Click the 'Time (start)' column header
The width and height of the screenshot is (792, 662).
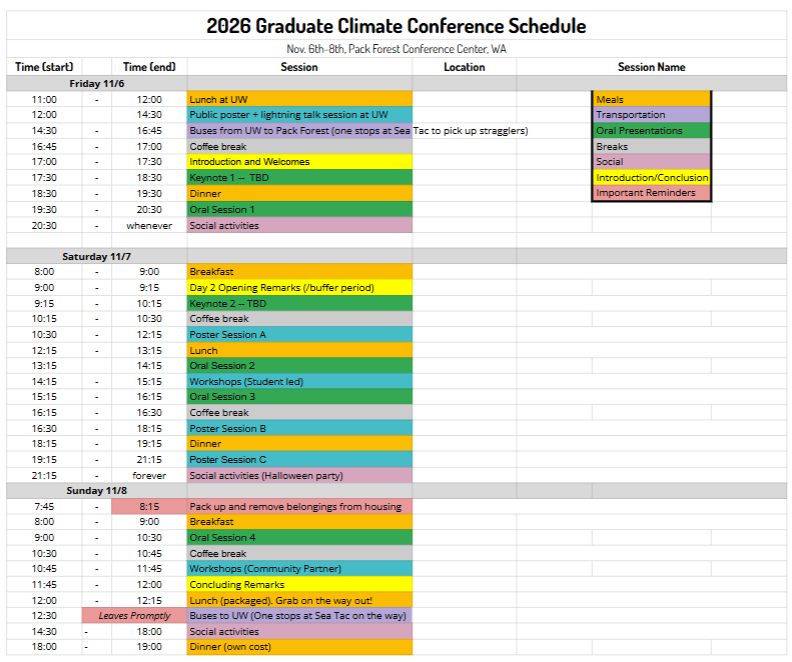[x=44, y=67]
